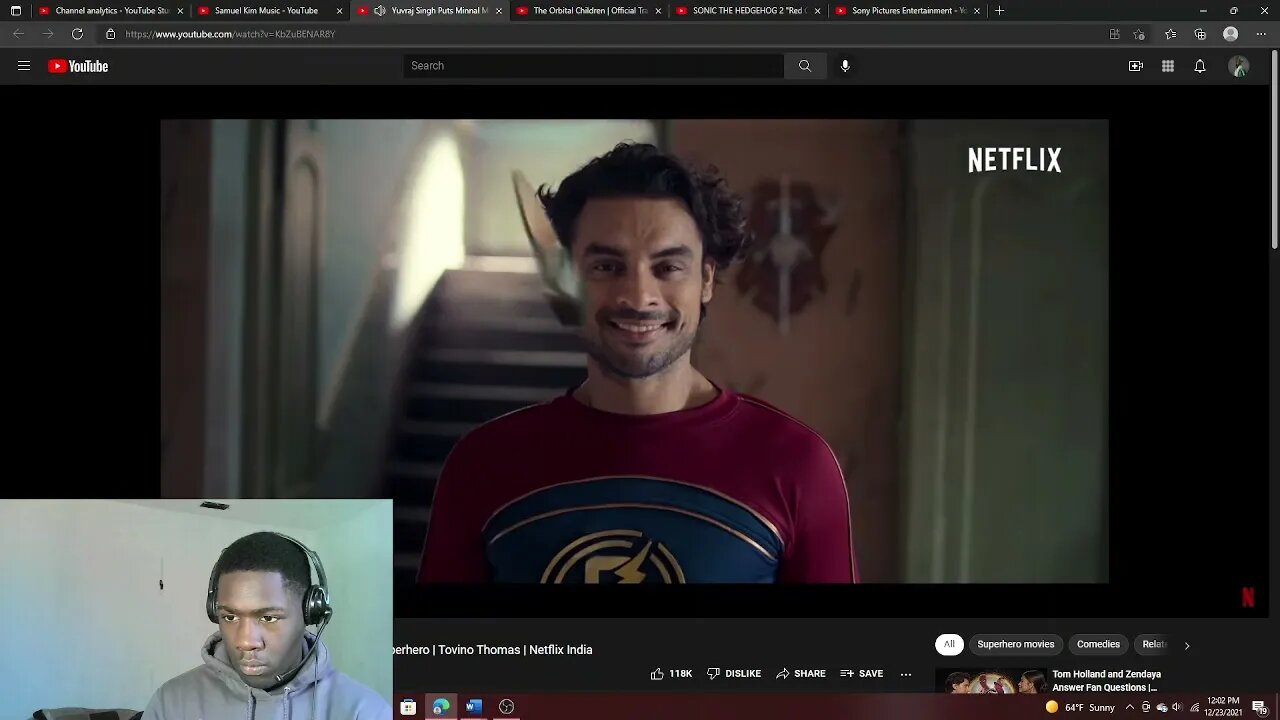Select the Superhero movies chip
Image resolution: width=1280 pixels, height=720 pixels.
click(x=1016, y=645)
